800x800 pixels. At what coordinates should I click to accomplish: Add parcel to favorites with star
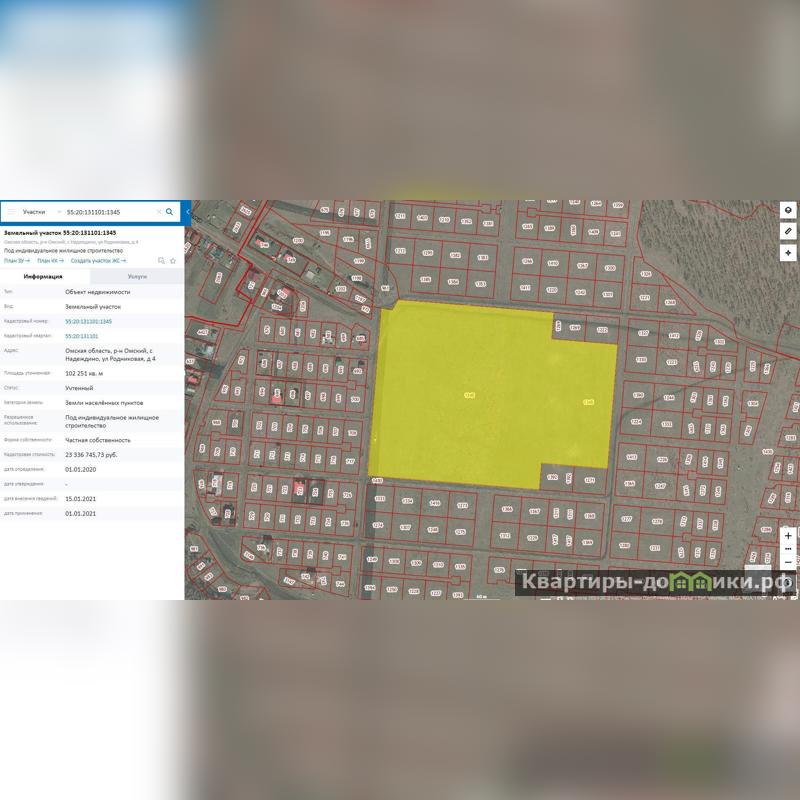pyautogui.click(x=173, y=260)
